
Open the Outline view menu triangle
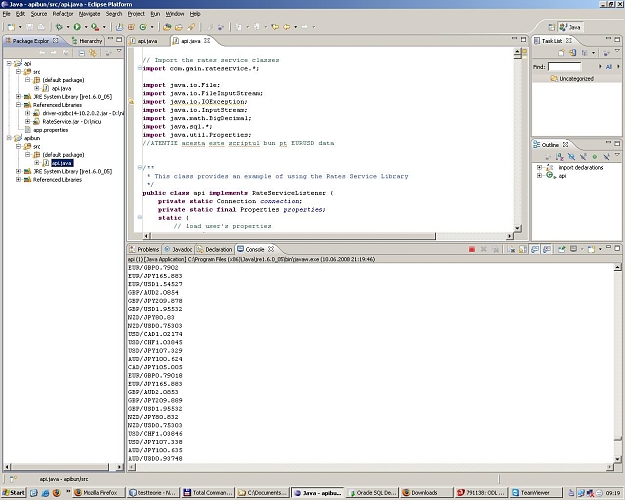coord(617,155)
